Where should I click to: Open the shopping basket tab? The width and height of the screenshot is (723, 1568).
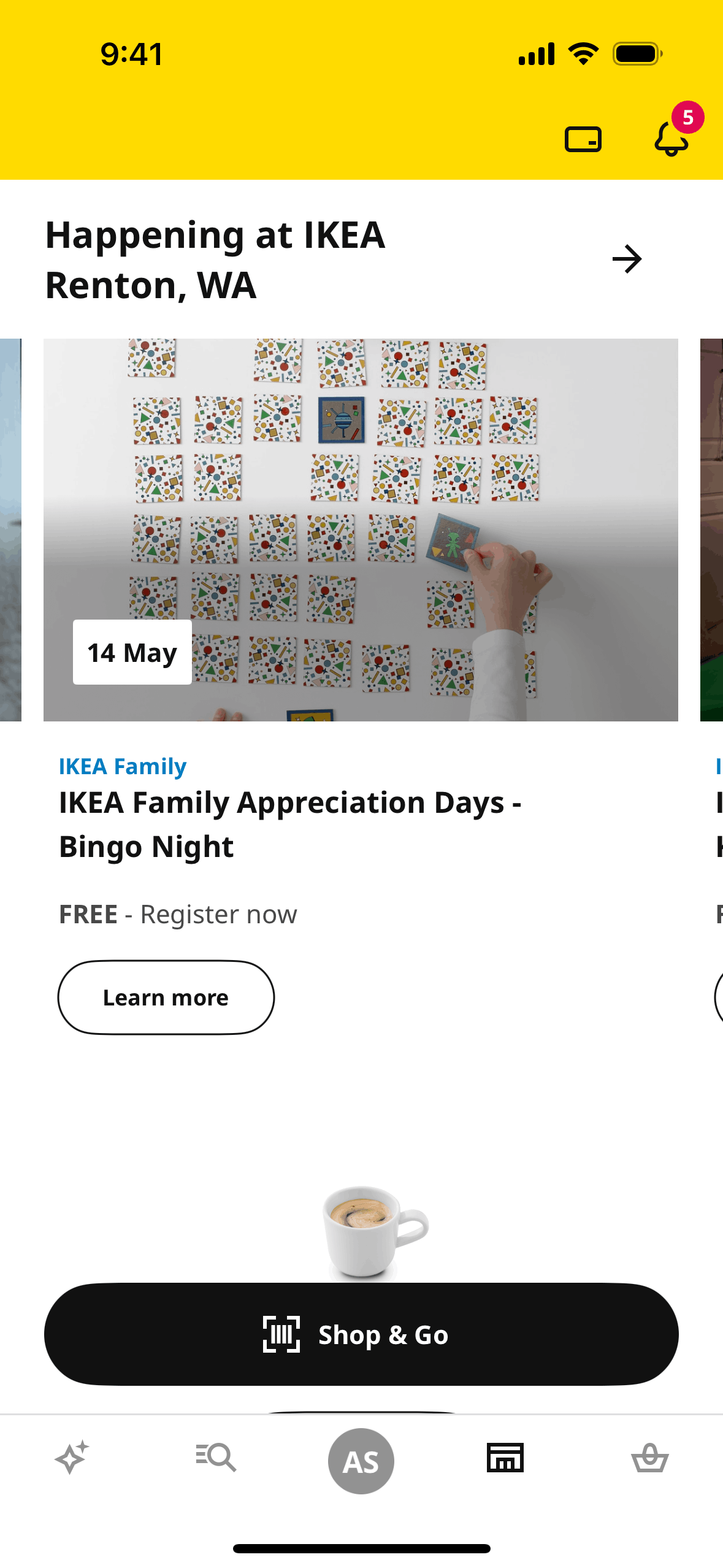click(x=649, y=1458)
